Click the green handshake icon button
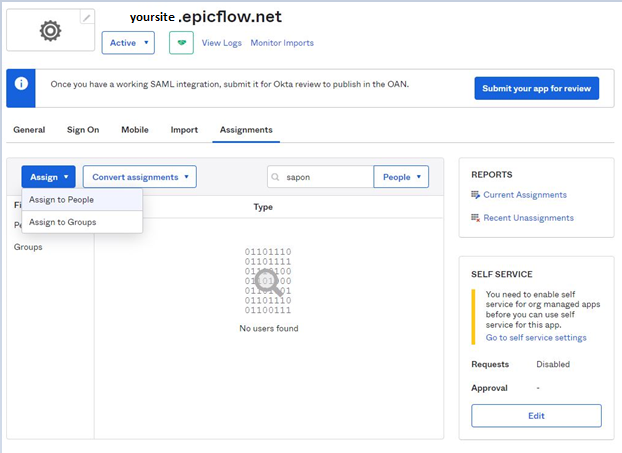The image size is (622, 453). tap(181, 43)
